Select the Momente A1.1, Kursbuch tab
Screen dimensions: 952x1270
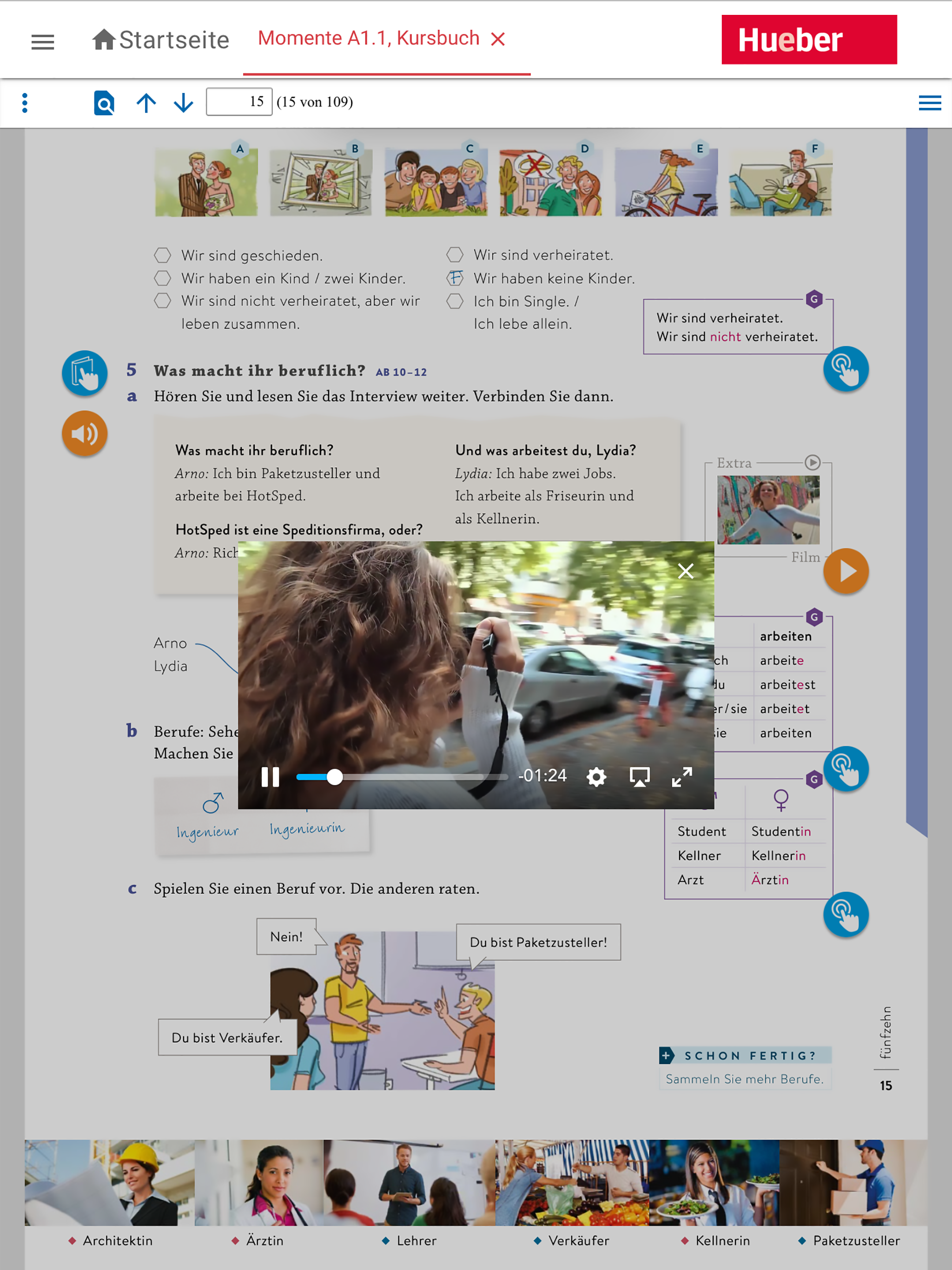[369, 39]
